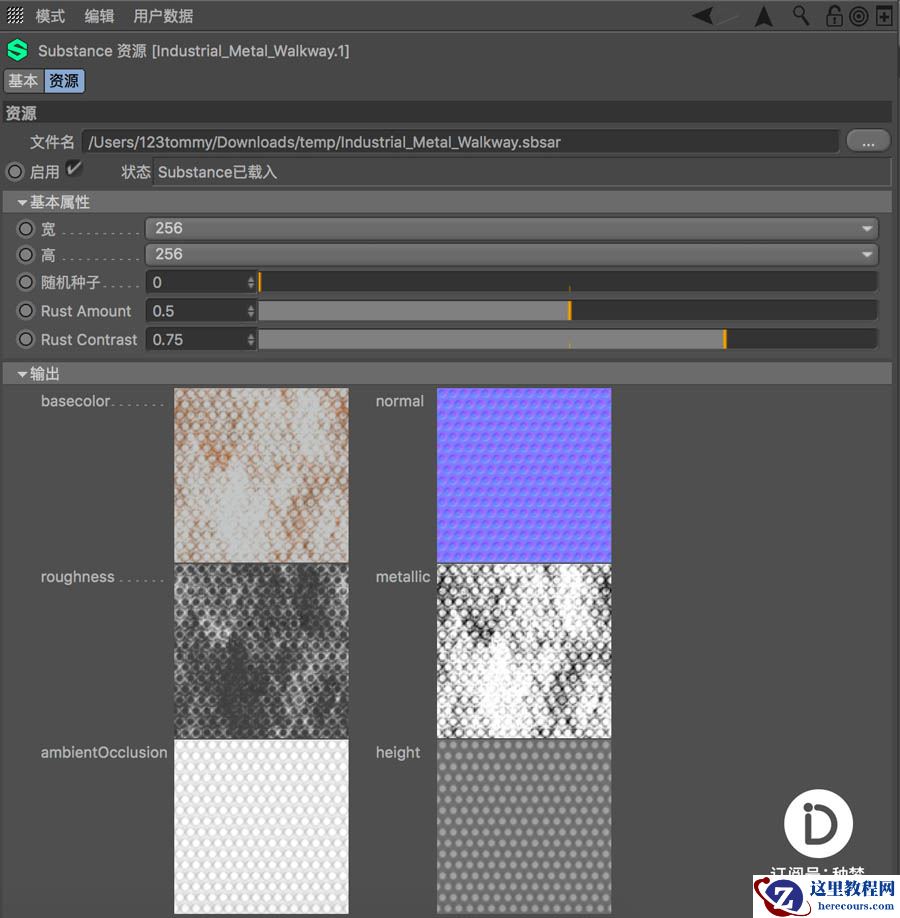Viewport: 900px width, 918px height.
Task: Click the new attribute manager plus icon
Action: coord(884,16)
